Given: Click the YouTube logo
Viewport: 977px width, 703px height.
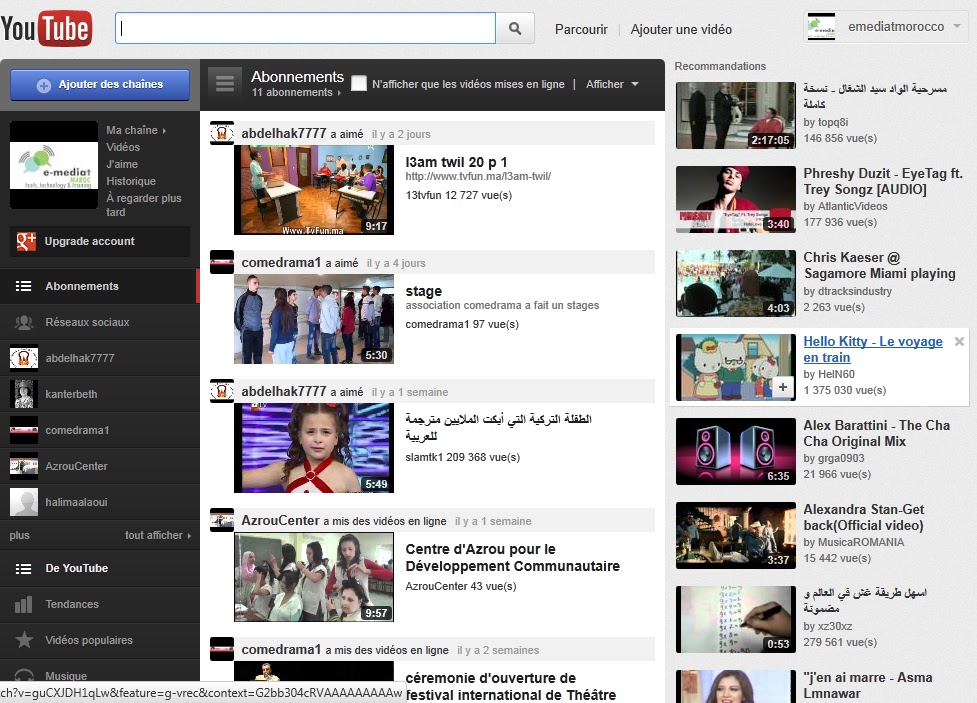Looking at the screenshot, I should click(48, 28).
